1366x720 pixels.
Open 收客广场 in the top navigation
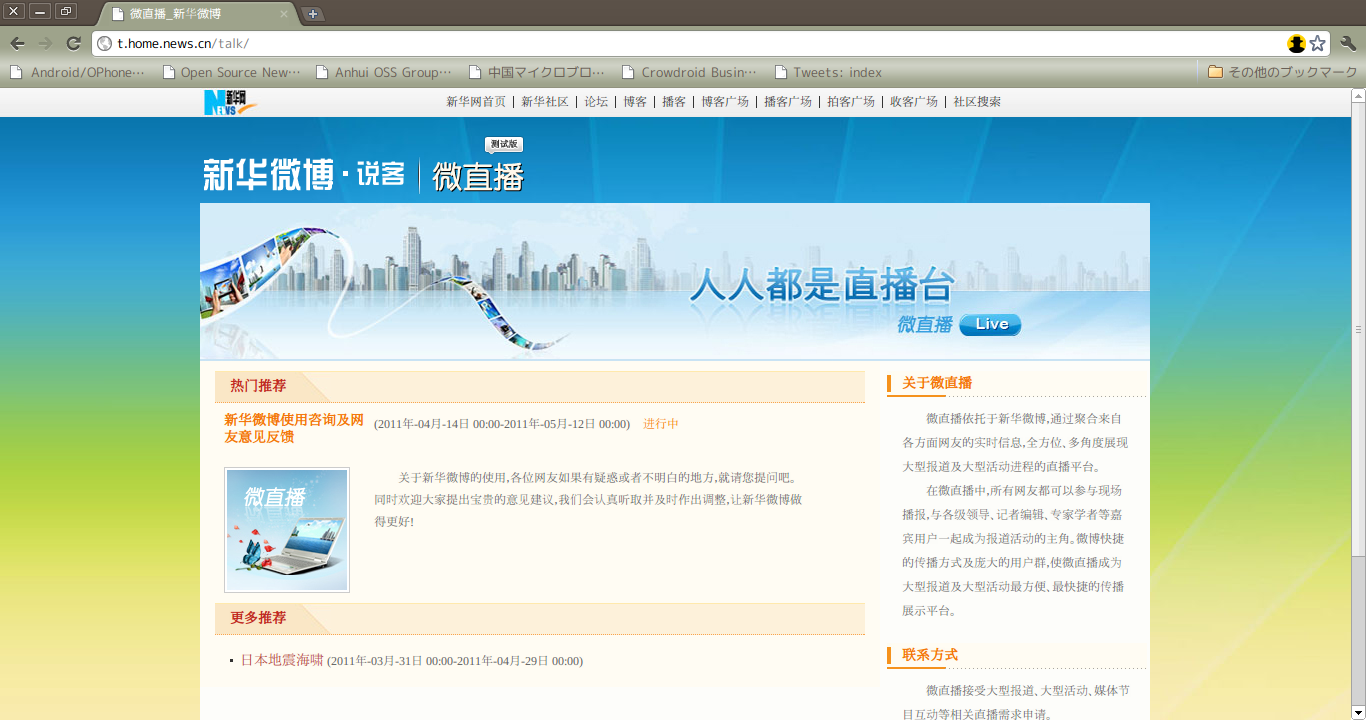click(x=914, y=102)
